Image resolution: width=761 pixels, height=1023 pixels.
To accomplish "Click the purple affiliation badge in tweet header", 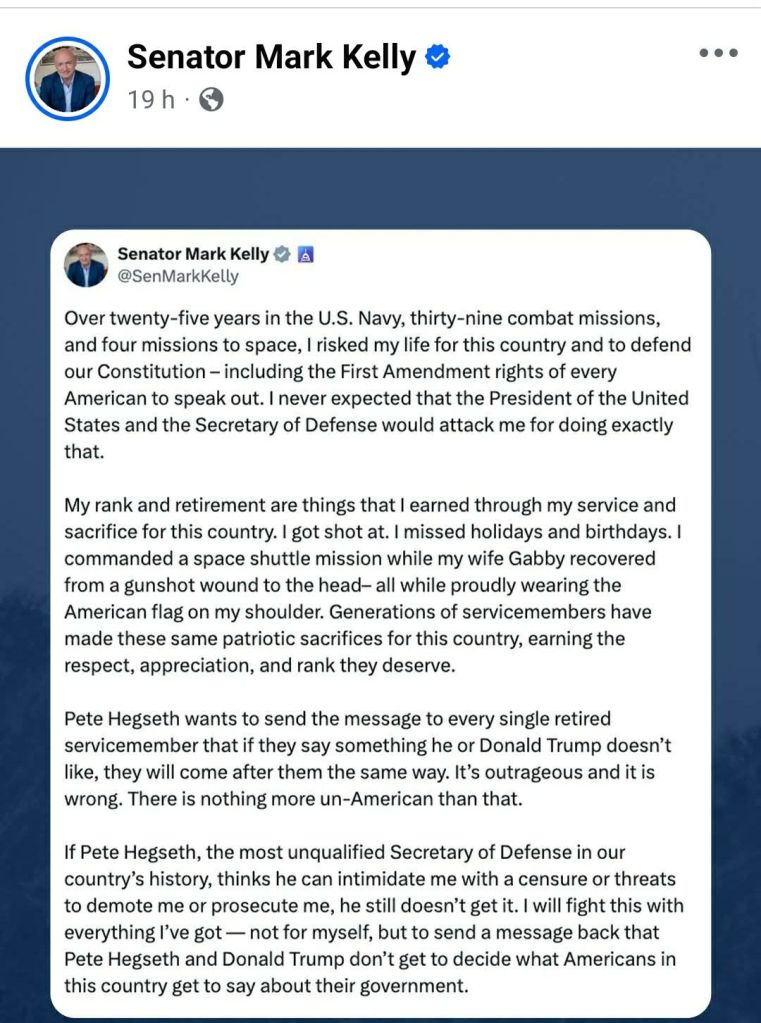I will 306,254.
